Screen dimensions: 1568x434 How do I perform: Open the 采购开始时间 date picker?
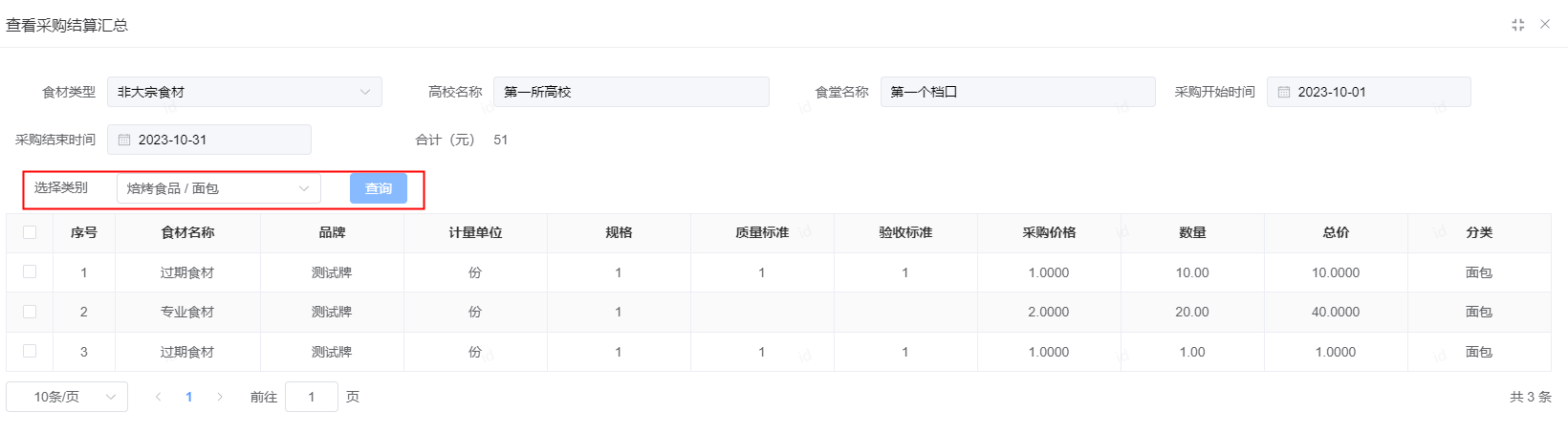[1369, 92]
